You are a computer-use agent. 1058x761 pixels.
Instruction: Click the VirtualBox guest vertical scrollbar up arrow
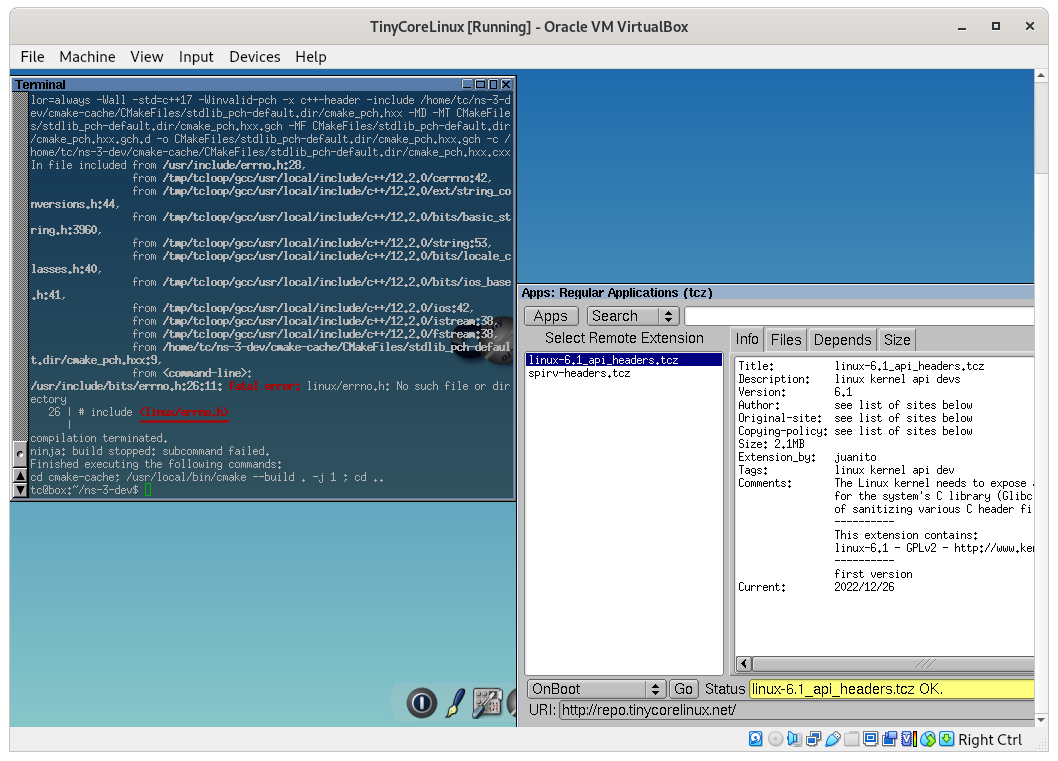(x=1041, y=76)
